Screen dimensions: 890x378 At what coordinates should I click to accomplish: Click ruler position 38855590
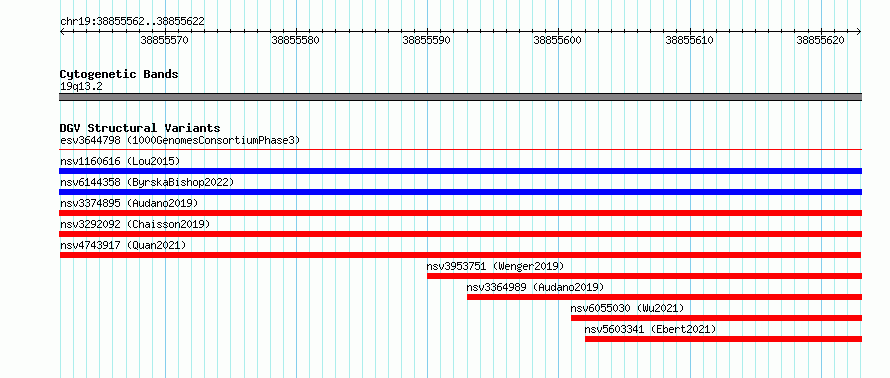click(427, 40)
